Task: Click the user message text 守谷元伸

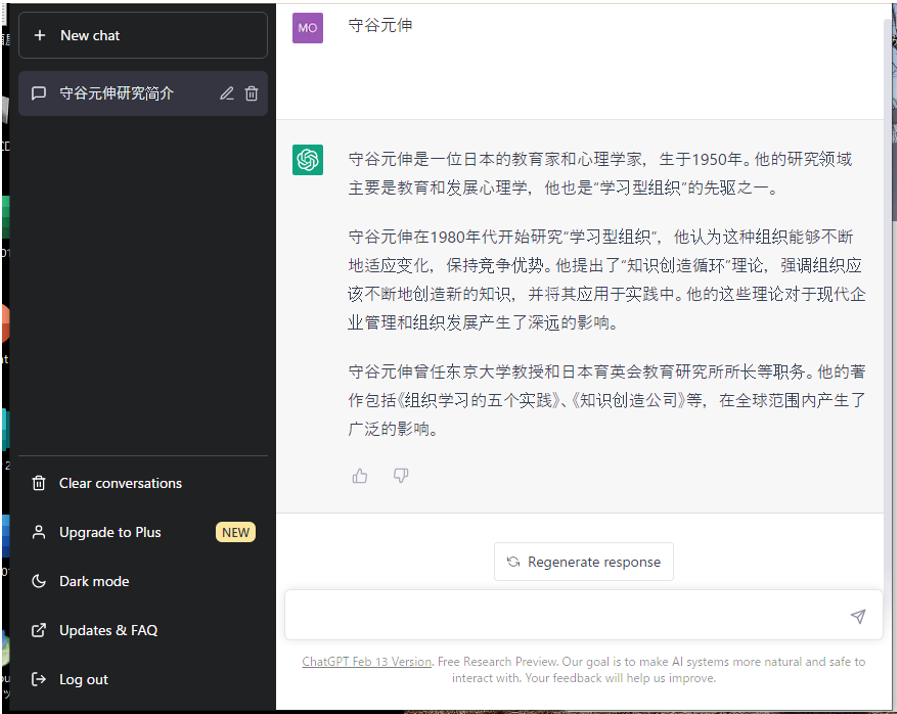Action: pos(380,25)
